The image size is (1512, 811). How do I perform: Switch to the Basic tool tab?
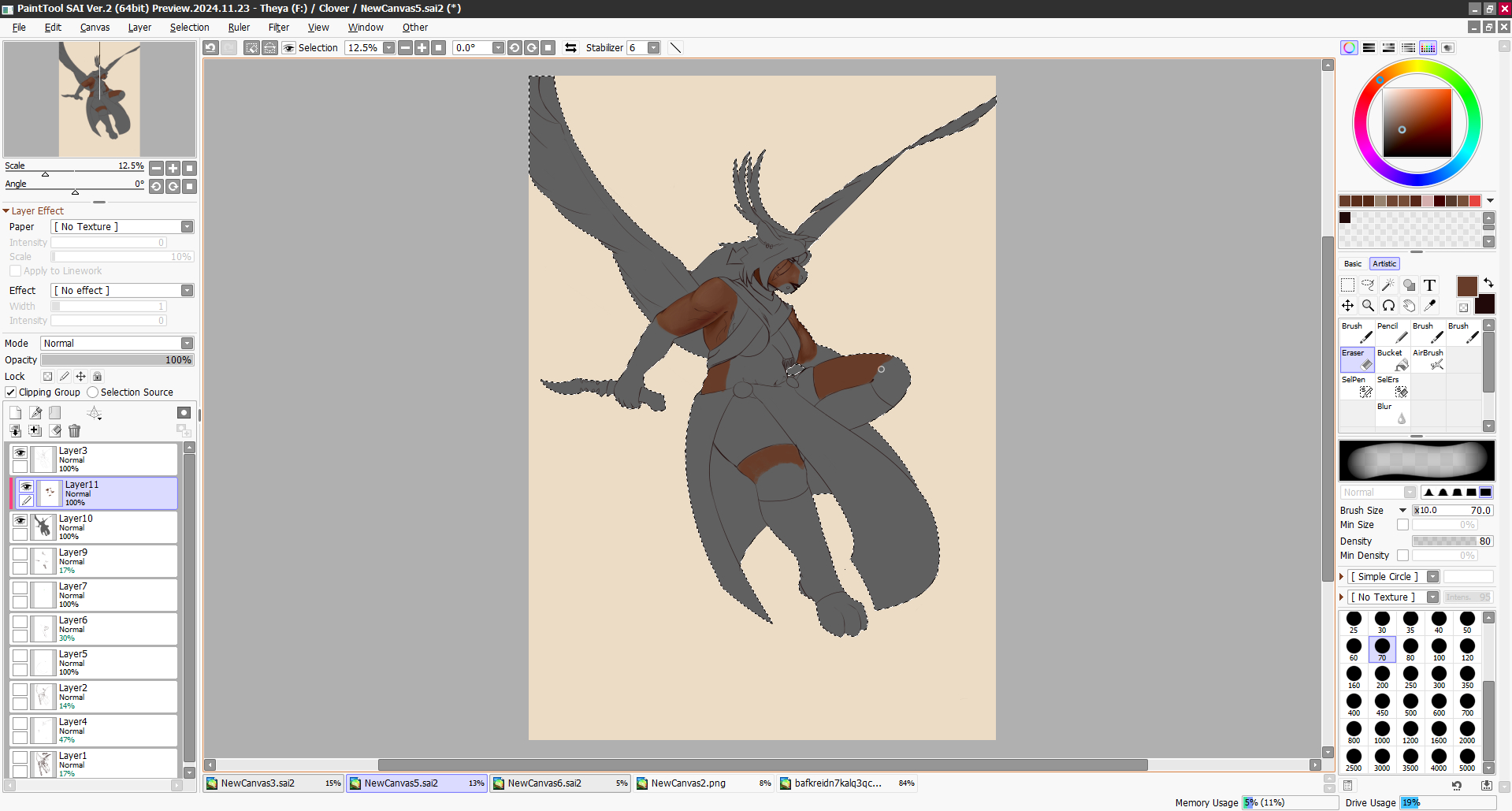1353,264
